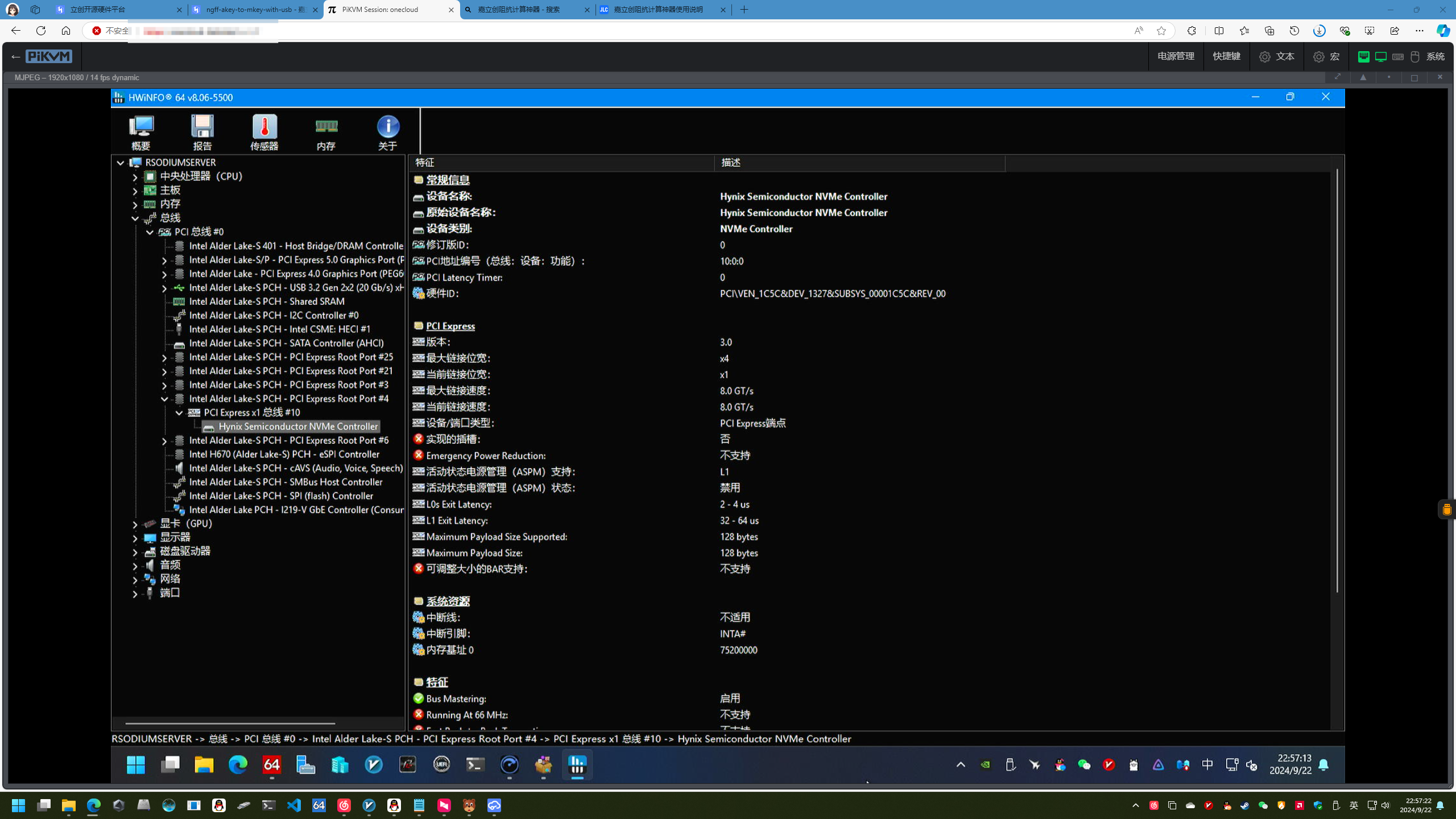Click the PiKVM logo back button
The height and width of the screenshot is (819, 1456).
coord(42,56)
